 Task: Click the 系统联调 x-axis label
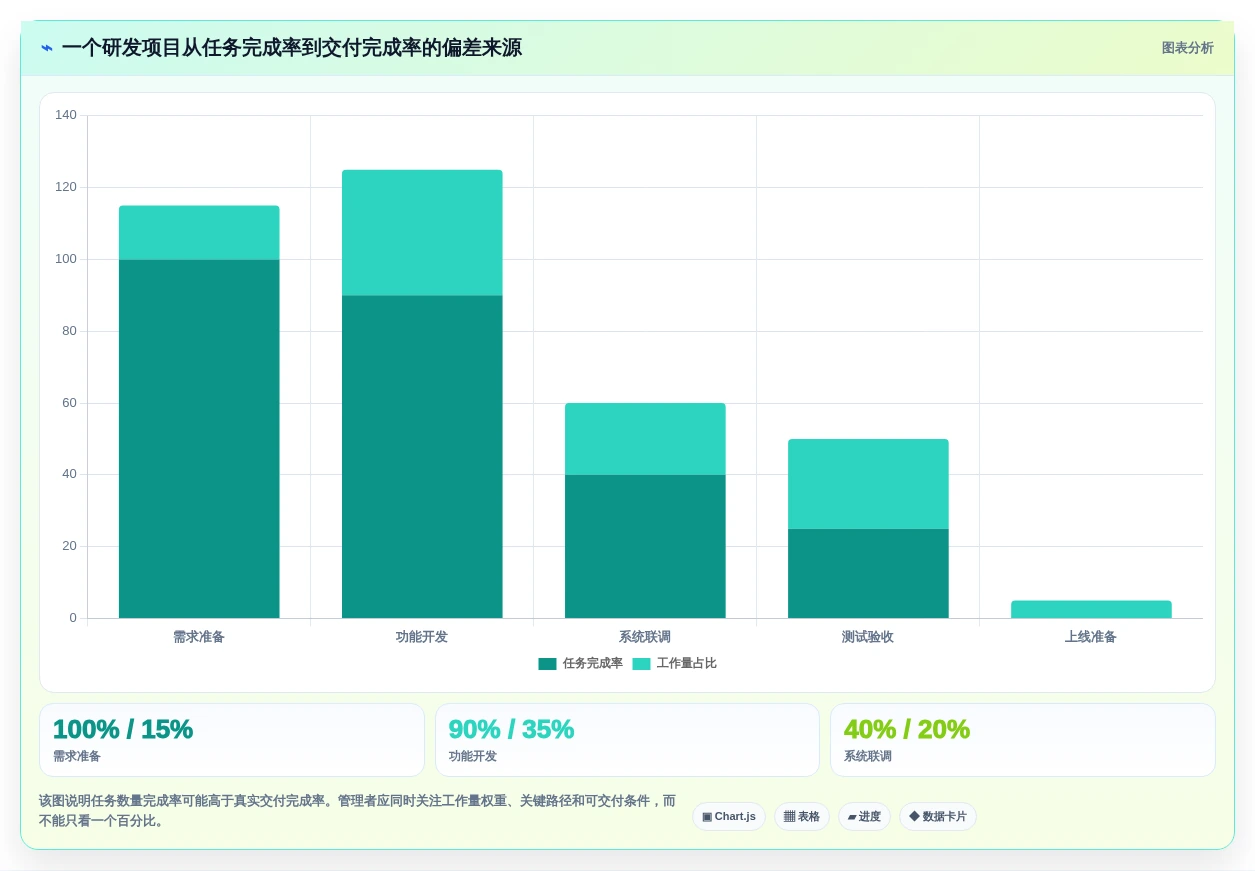[645, 637]
